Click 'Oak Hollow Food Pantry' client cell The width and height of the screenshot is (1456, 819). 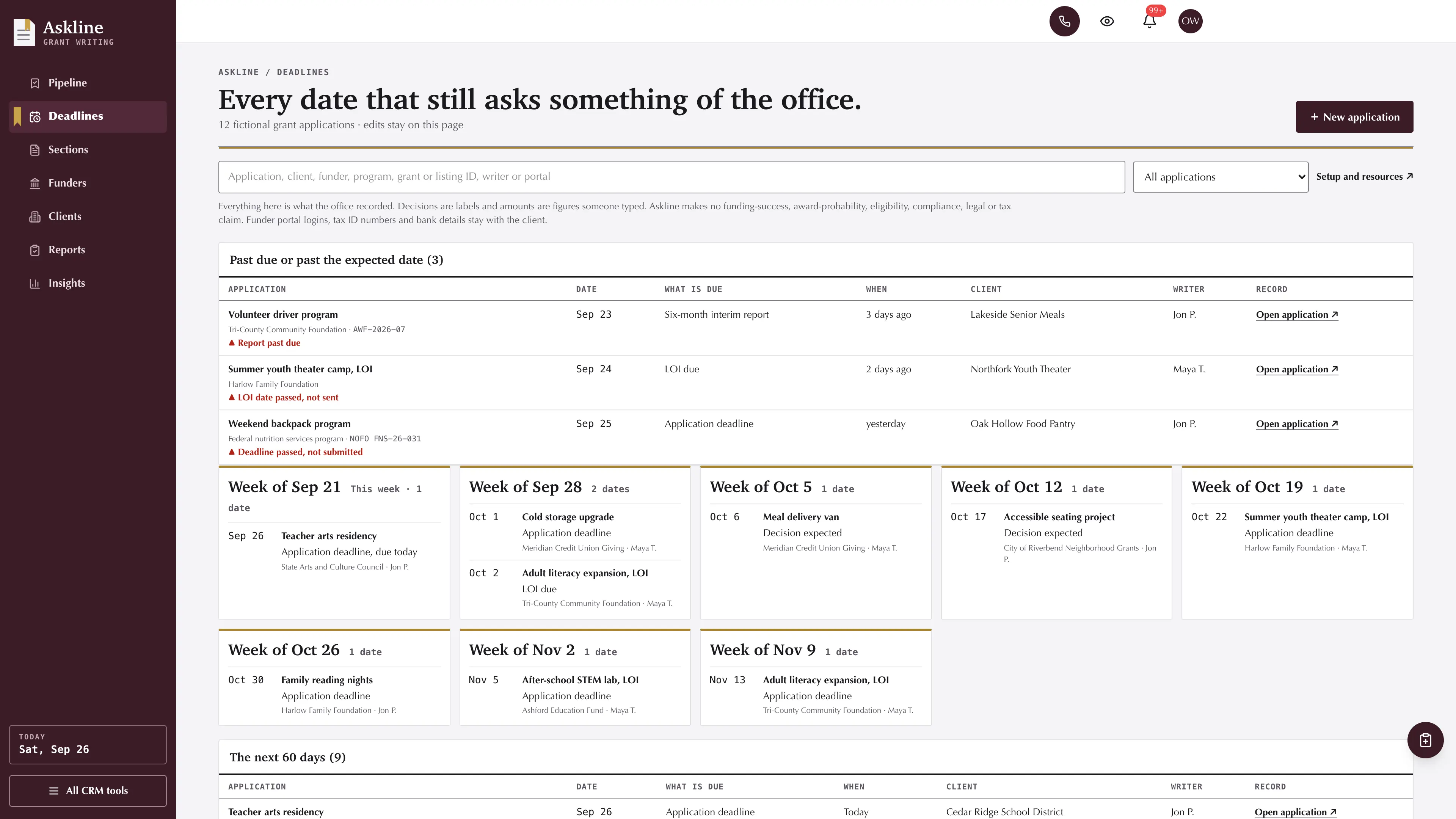coord(1023,424)
